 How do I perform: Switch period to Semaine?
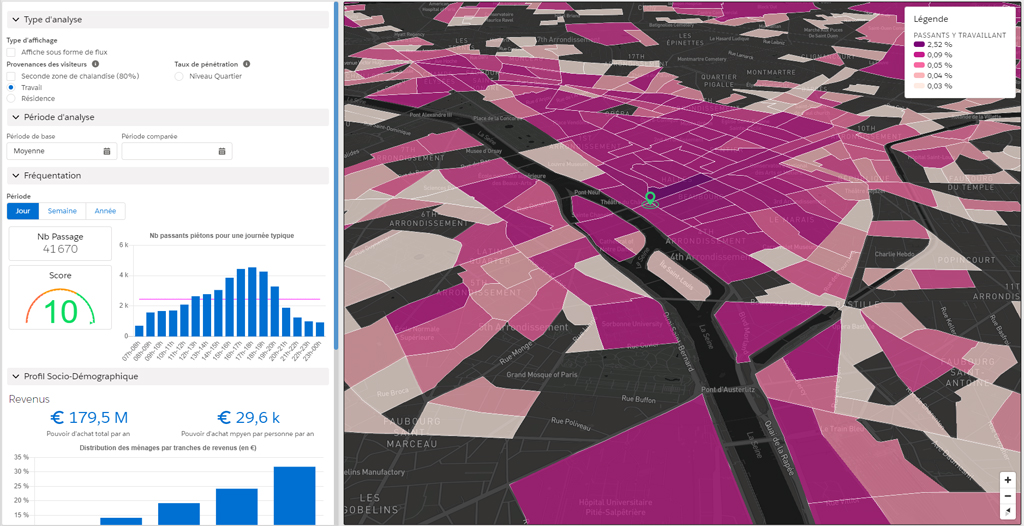pyautogui.click(x=62, y=211)
